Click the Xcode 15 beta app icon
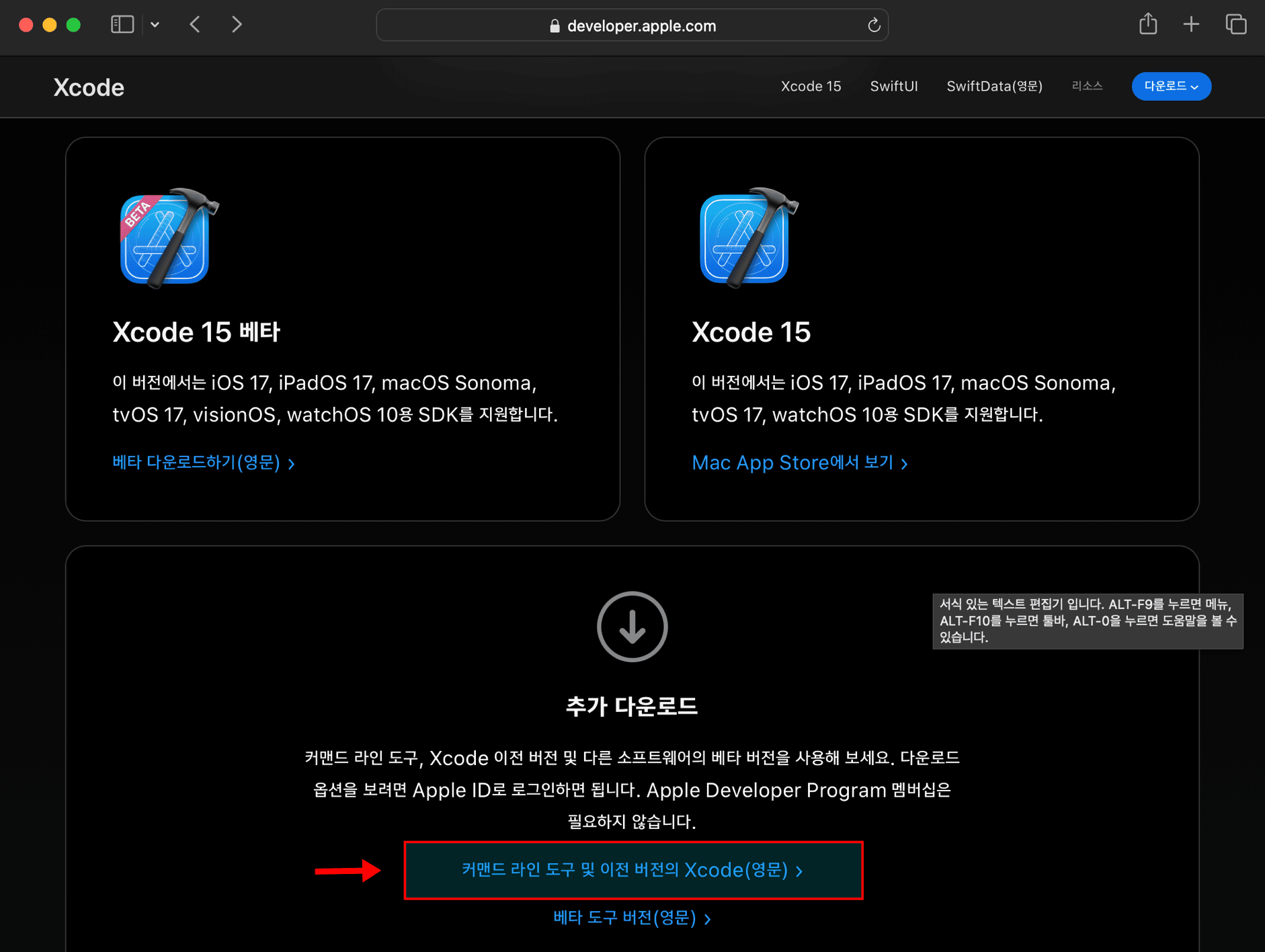Image resolution: width=1265 pixels, height=952 pixels. point(168,237)
